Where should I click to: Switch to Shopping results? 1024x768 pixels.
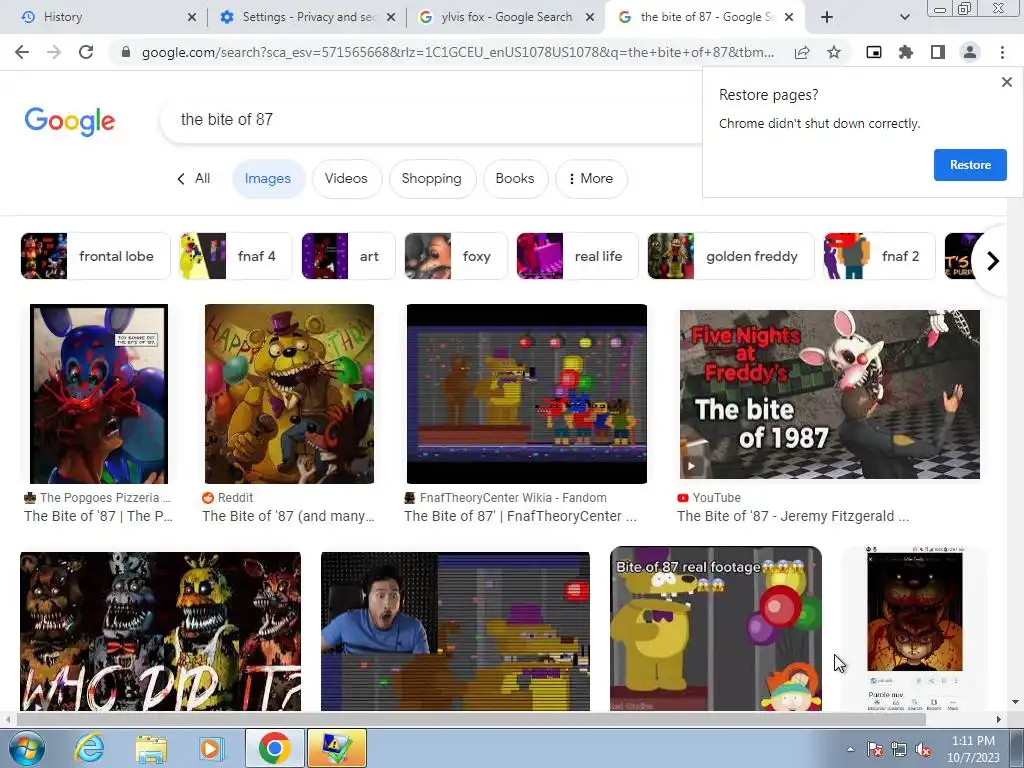click(432, 179)
